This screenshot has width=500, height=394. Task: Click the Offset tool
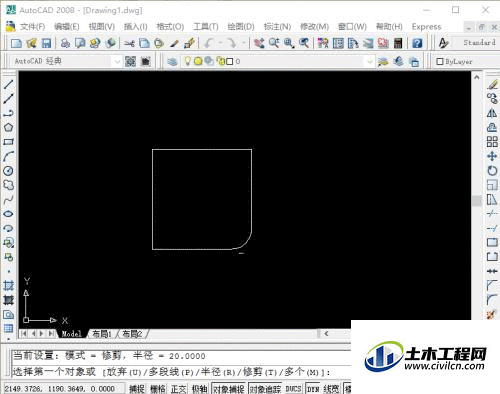pos(492,127)
